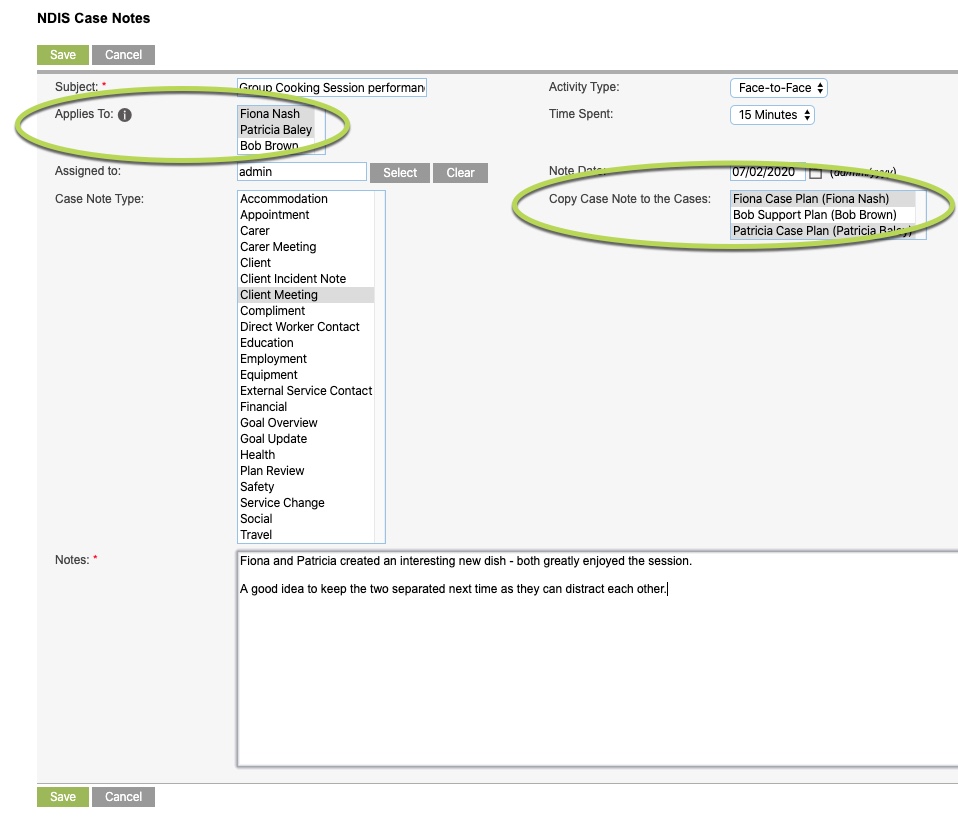Click the bottom Save button
958x817 pixels.
point(63,796)
